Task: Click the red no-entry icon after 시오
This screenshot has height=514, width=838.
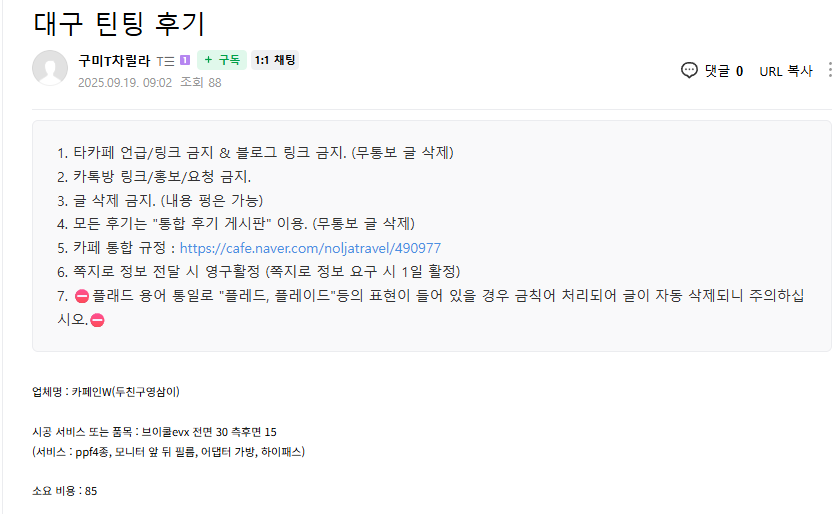Action: (x=98, y=320)
